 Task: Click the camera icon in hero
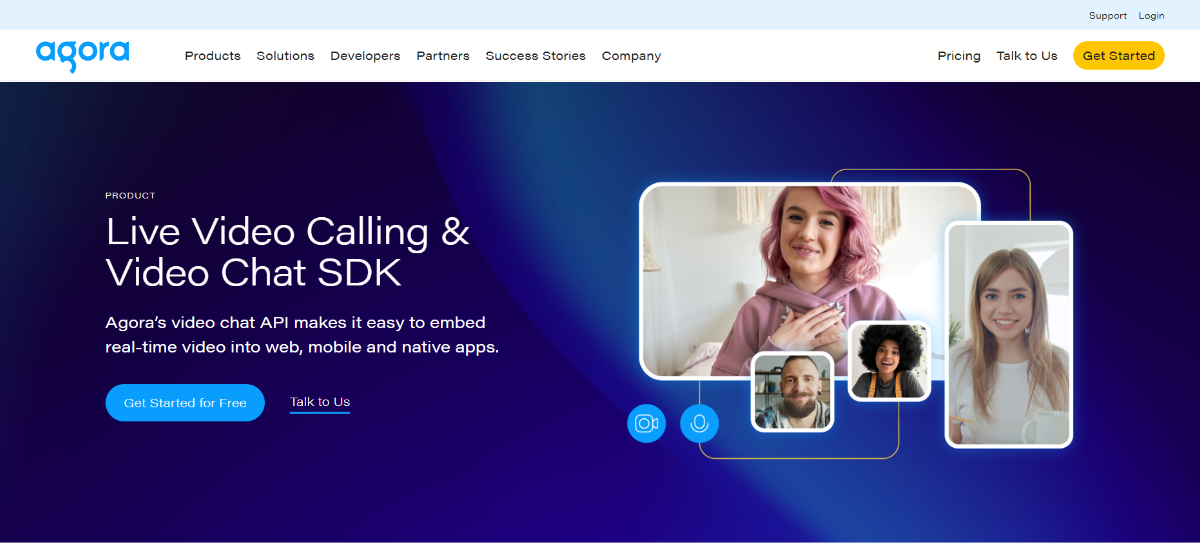click(x=647, y=423)
